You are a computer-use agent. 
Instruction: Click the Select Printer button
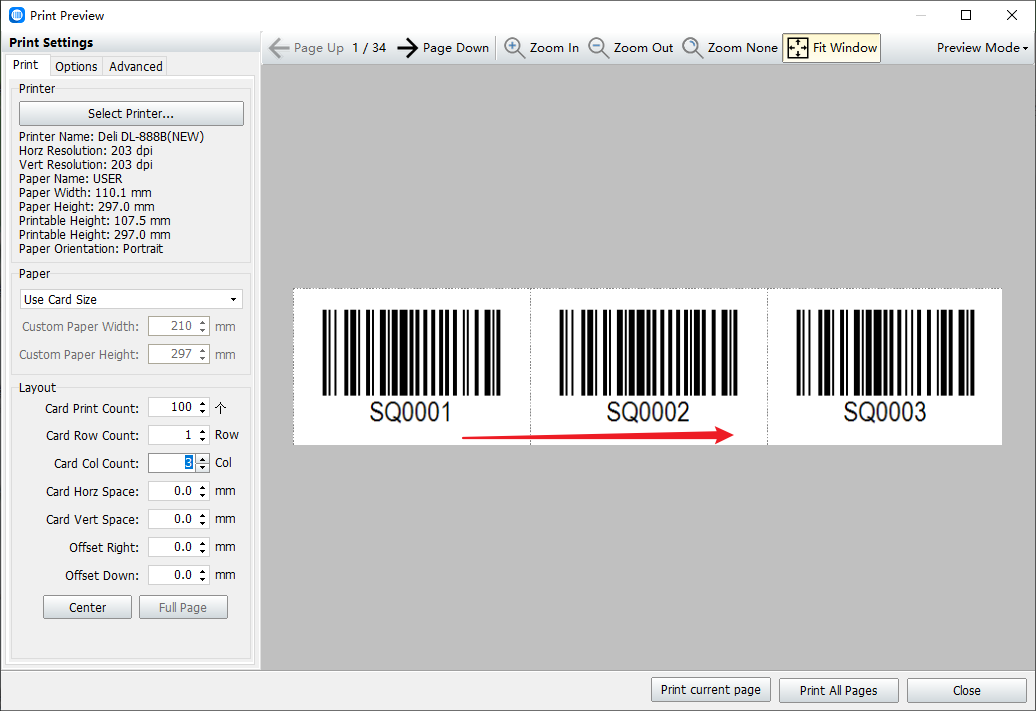[x=131, y=114]
